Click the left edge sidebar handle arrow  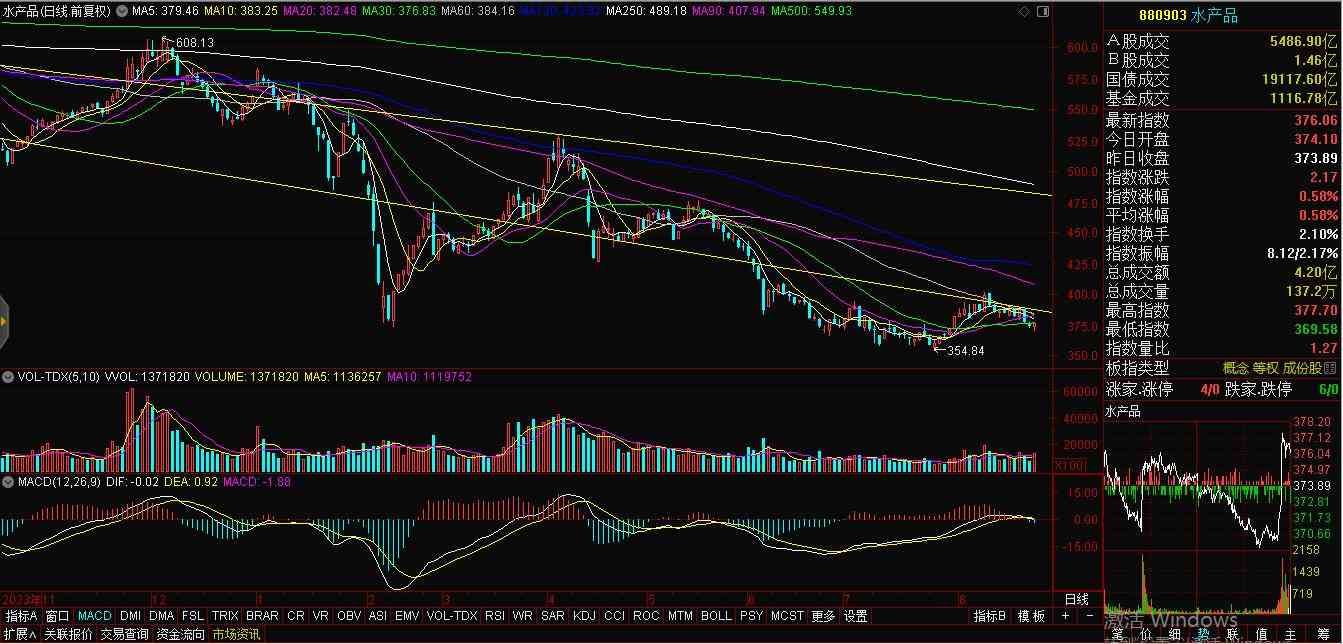click(4, 321)
